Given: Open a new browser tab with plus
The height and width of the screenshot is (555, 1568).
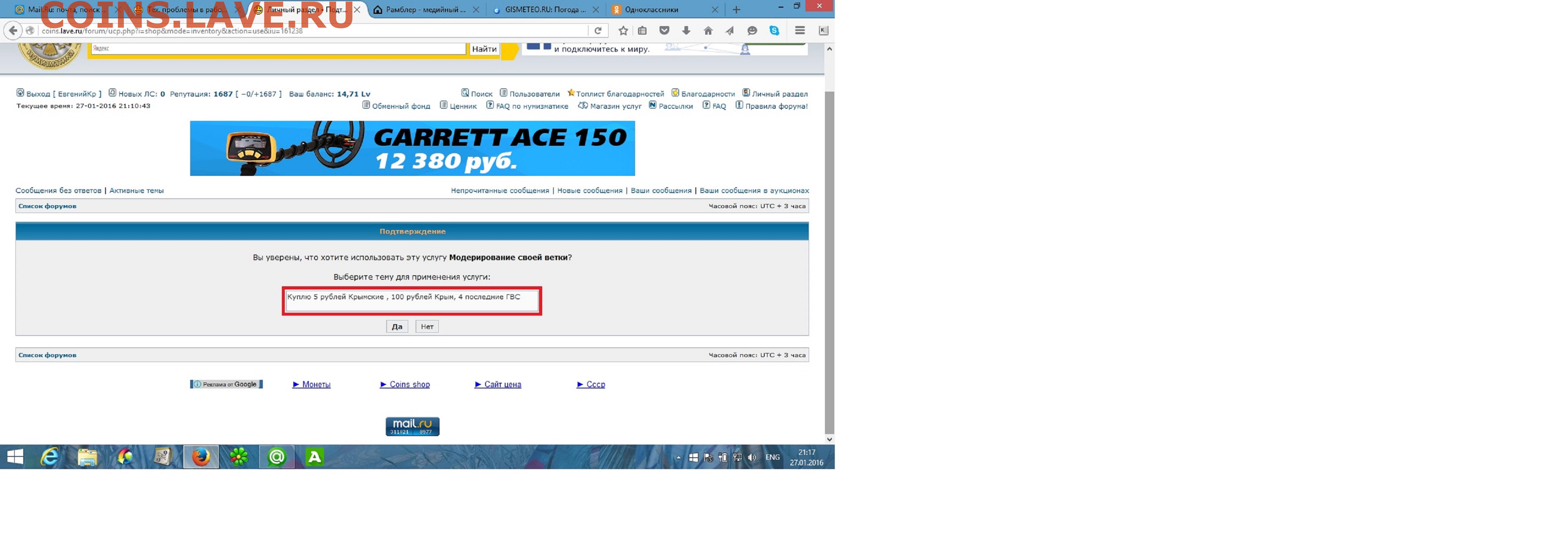Looking at the screenshot, I should [x=737, y=10].
